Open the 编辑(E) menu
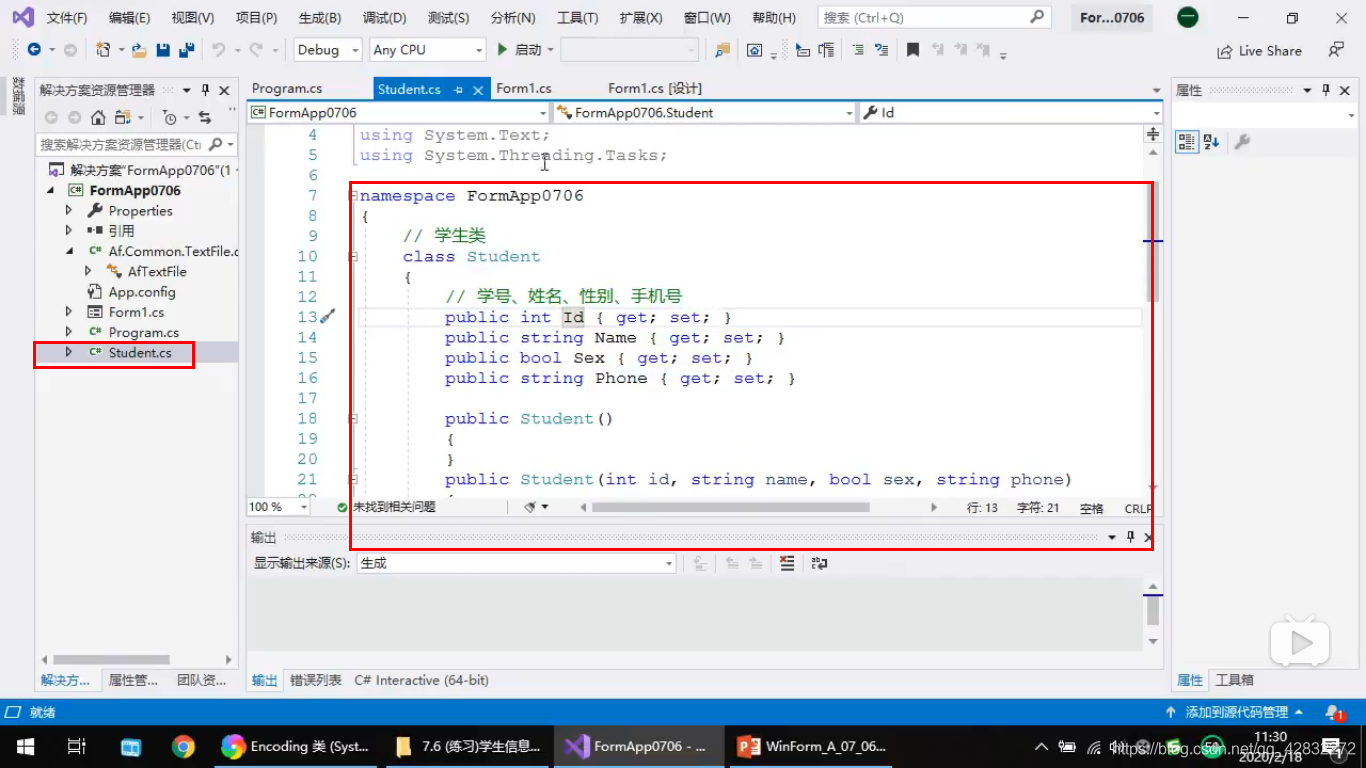The height and width of the screenshot is (768, 1366). click(129, 18)
